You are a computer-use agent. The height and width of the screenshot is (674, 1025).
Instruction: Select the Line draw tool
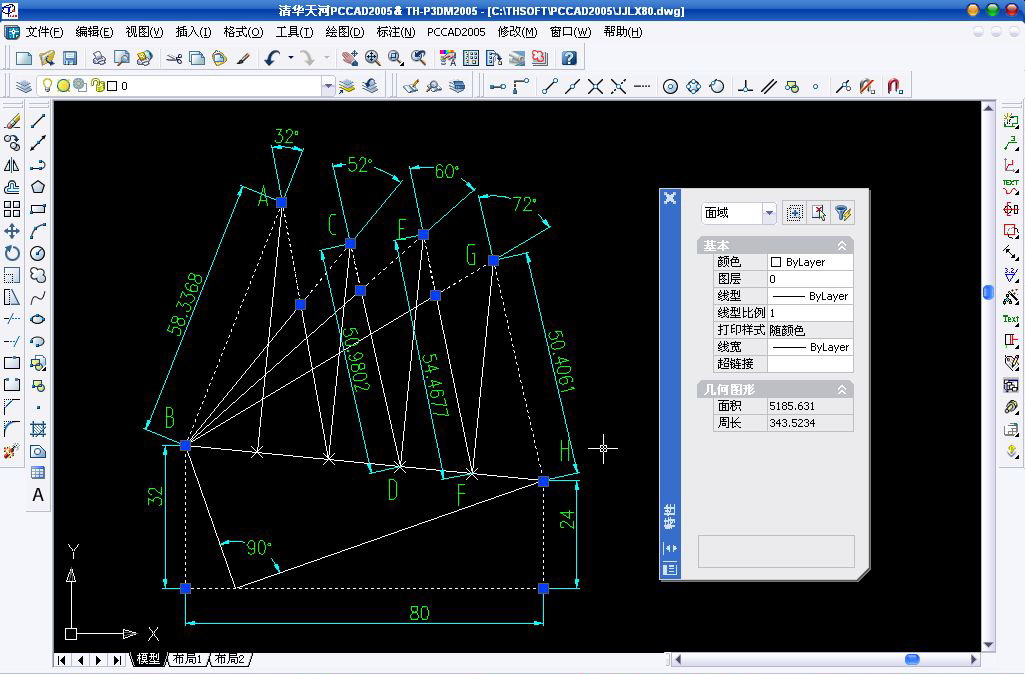coord(38,121)
